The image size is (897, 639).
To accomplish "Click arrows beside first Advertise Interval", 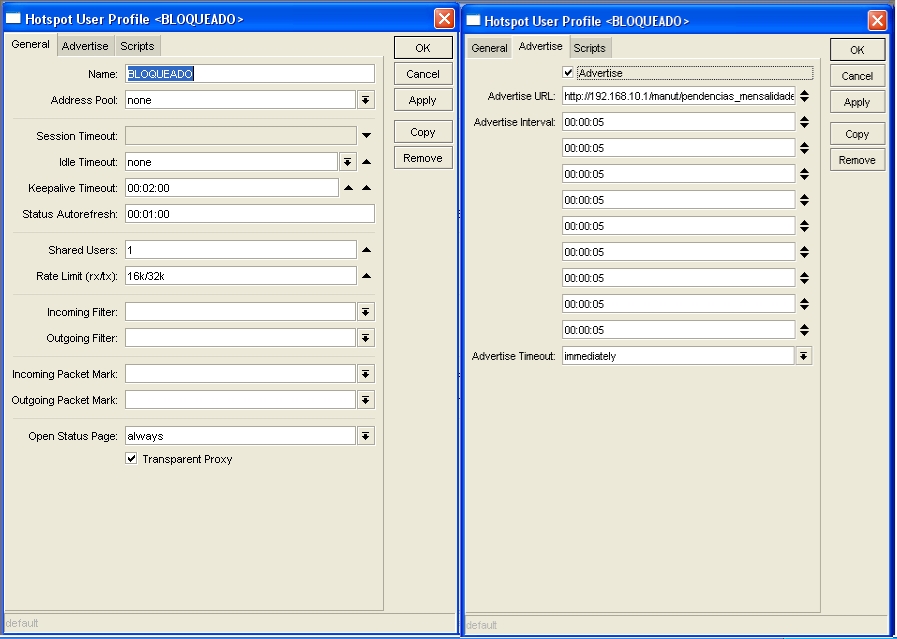I will tap(804, 122).
